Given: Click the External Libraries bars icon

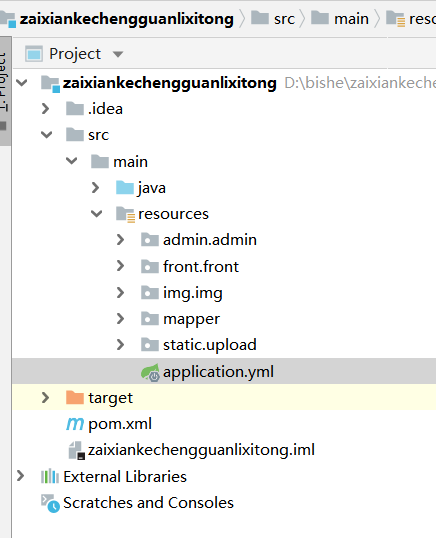Looking at the screenshot, I should pos(50,476).
